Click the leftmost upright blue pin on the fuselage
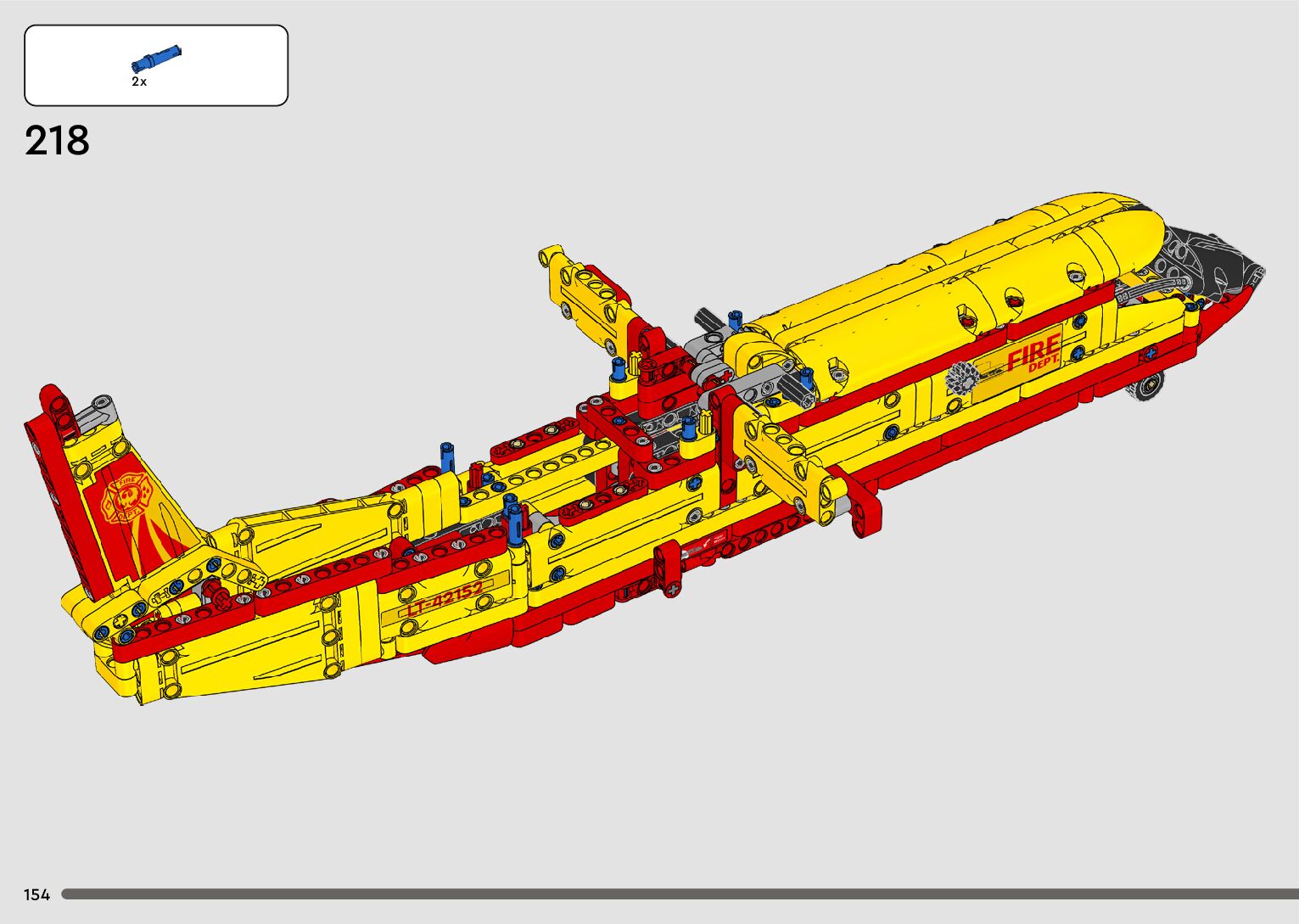 pyautogui.click(x=447, y=458)
